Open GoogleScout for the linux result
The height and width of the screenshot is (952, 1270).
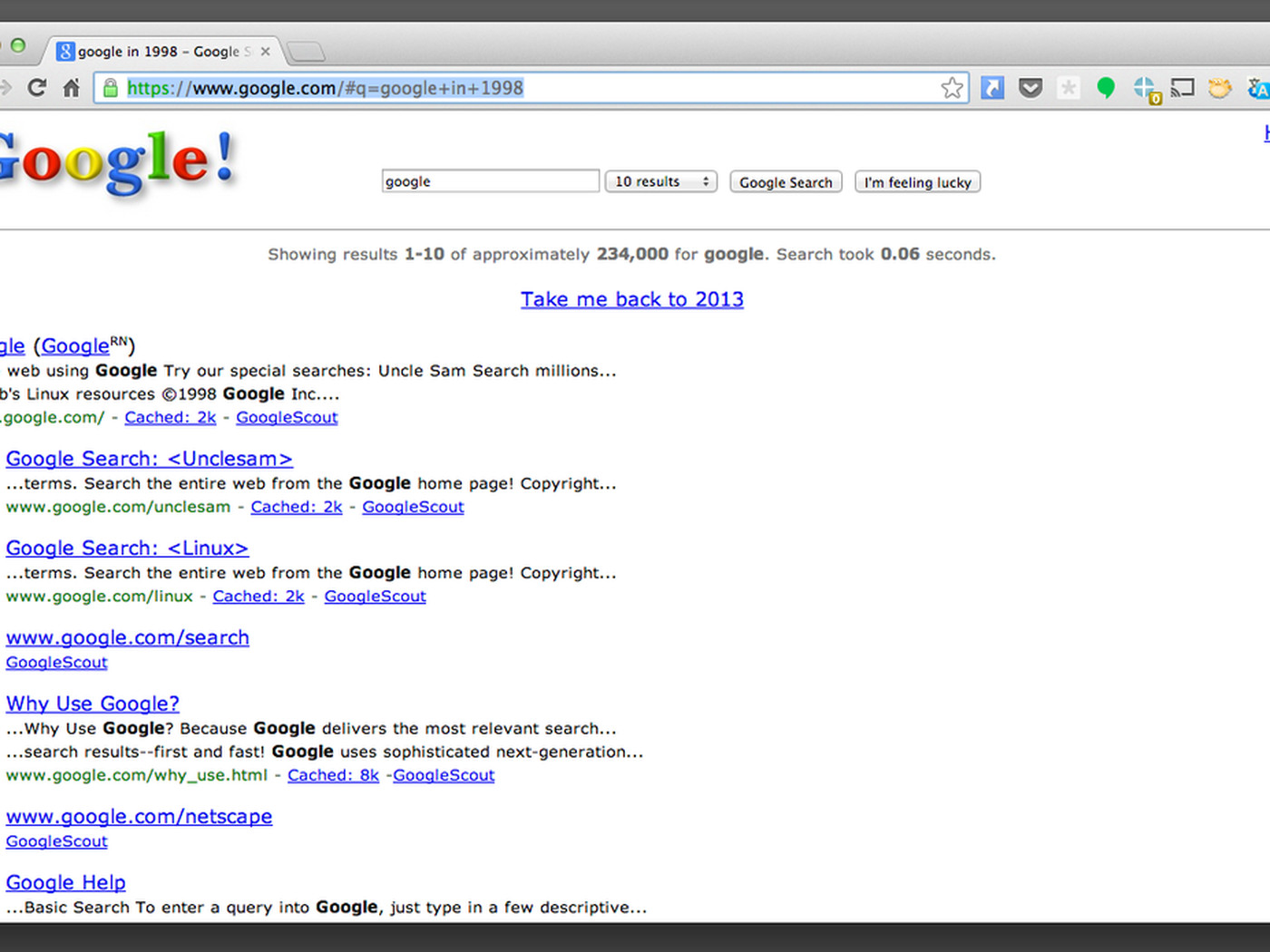pyautogui.click(x=375, y=597)
